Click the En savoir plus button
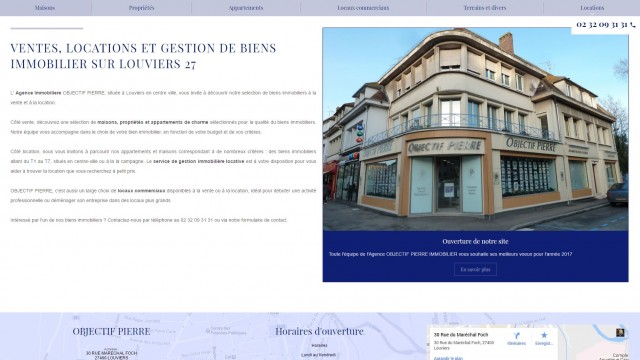Viewport: 640px width, 360px height. point(475,269)
